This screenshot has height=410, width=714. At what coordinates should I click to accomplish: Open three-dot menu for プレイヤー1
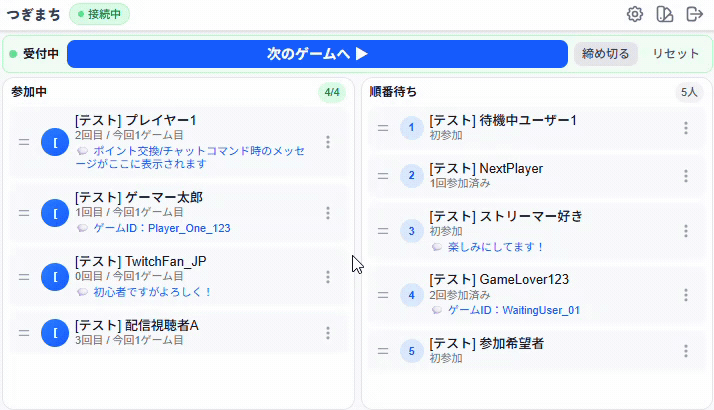point(328,142)
